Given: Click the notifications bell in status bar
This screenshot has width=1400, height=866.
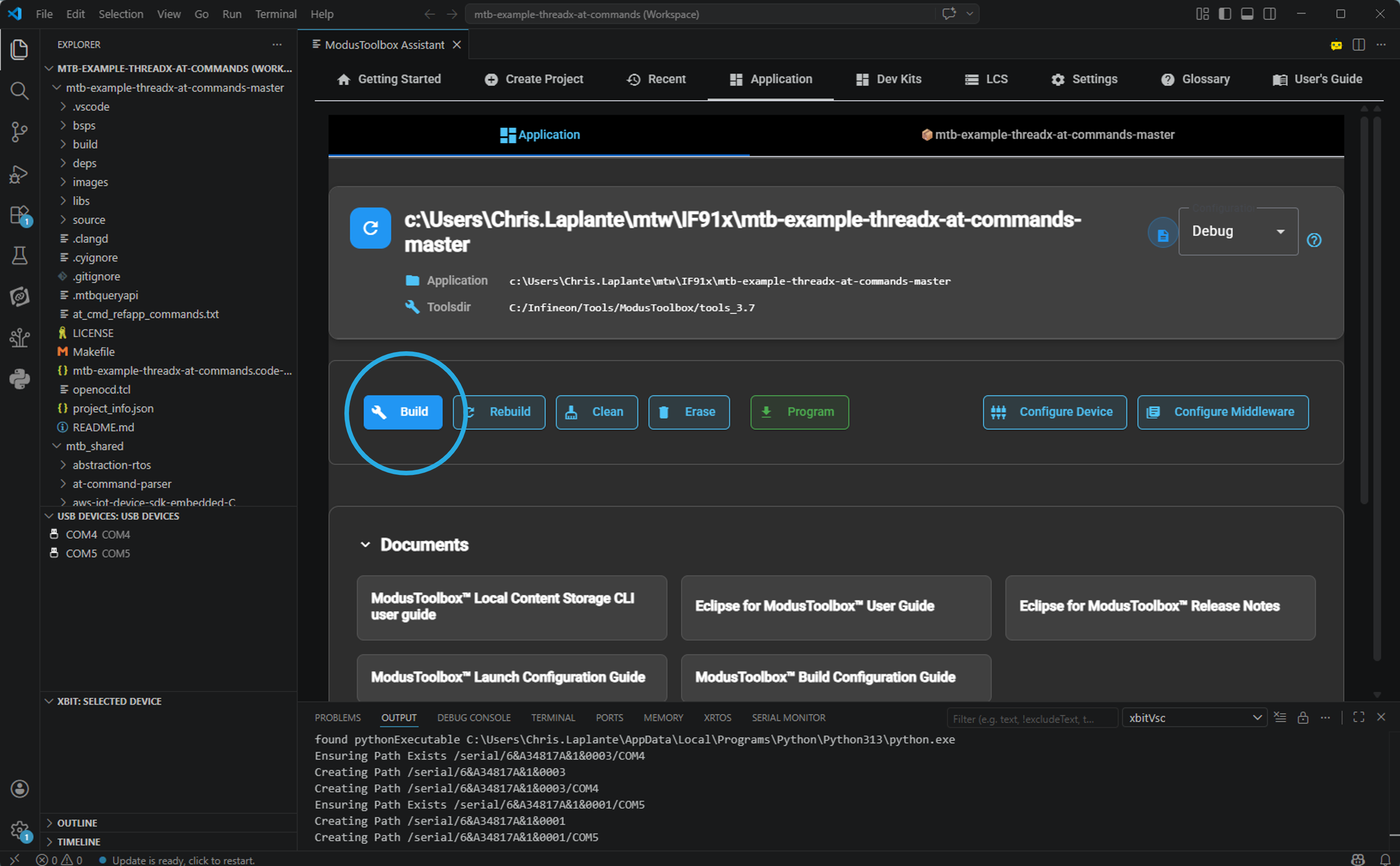Looking at the screenshot, I should [x=1385, y=859].
